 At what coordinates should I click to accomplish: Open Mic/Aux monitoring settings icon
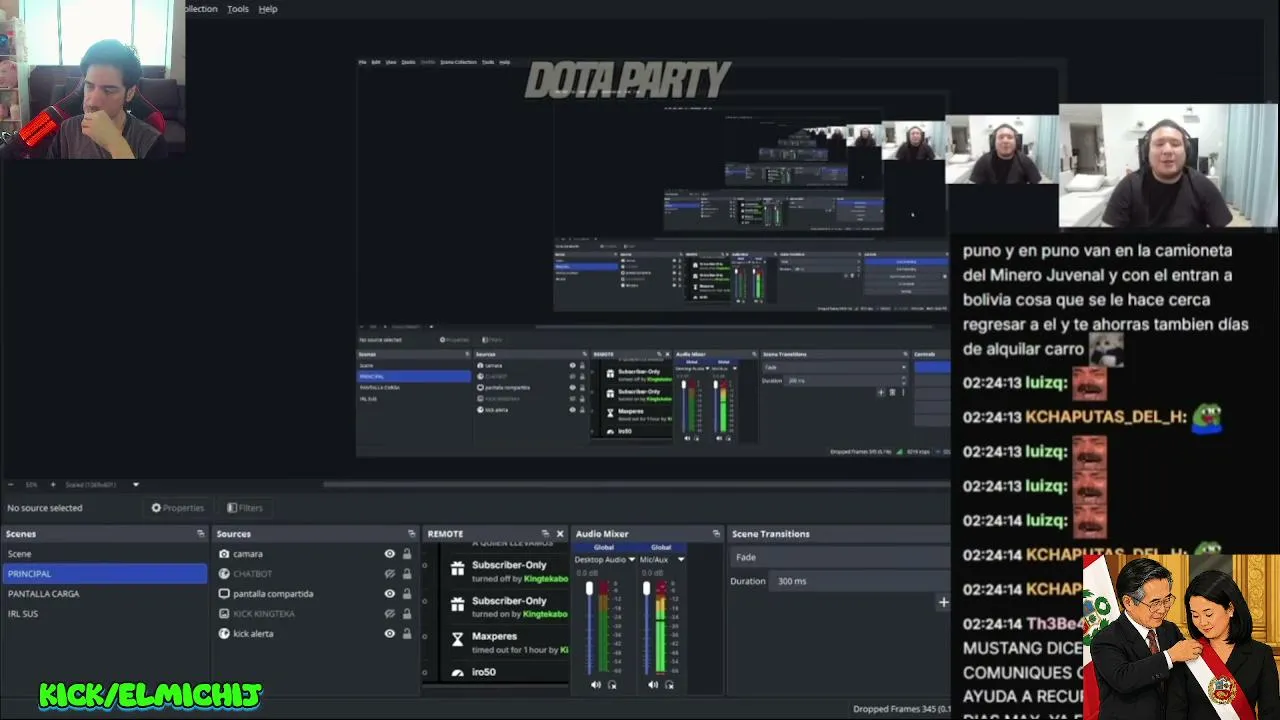(669, 685)
